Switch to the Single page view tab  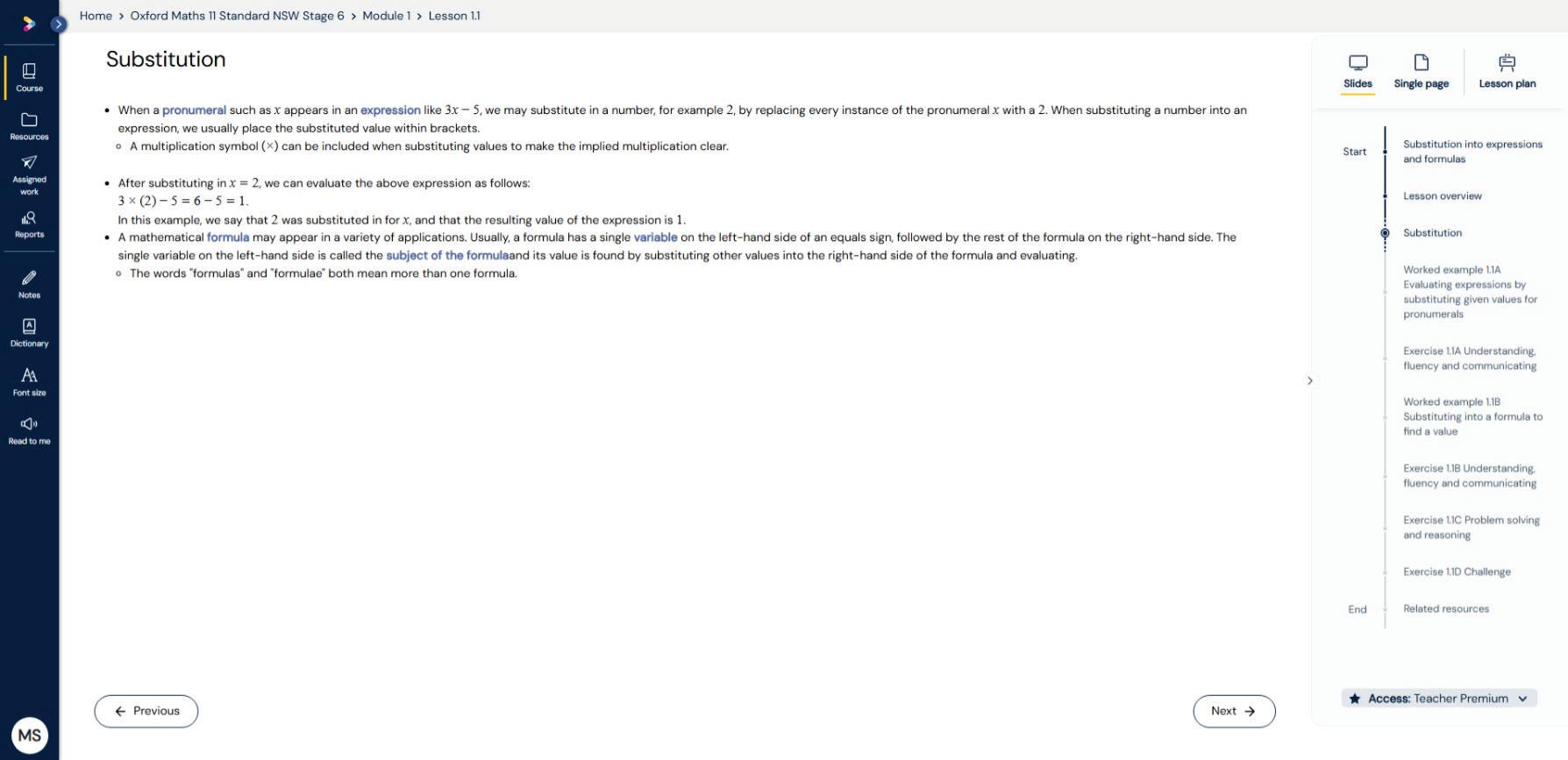click(1422, 72)
